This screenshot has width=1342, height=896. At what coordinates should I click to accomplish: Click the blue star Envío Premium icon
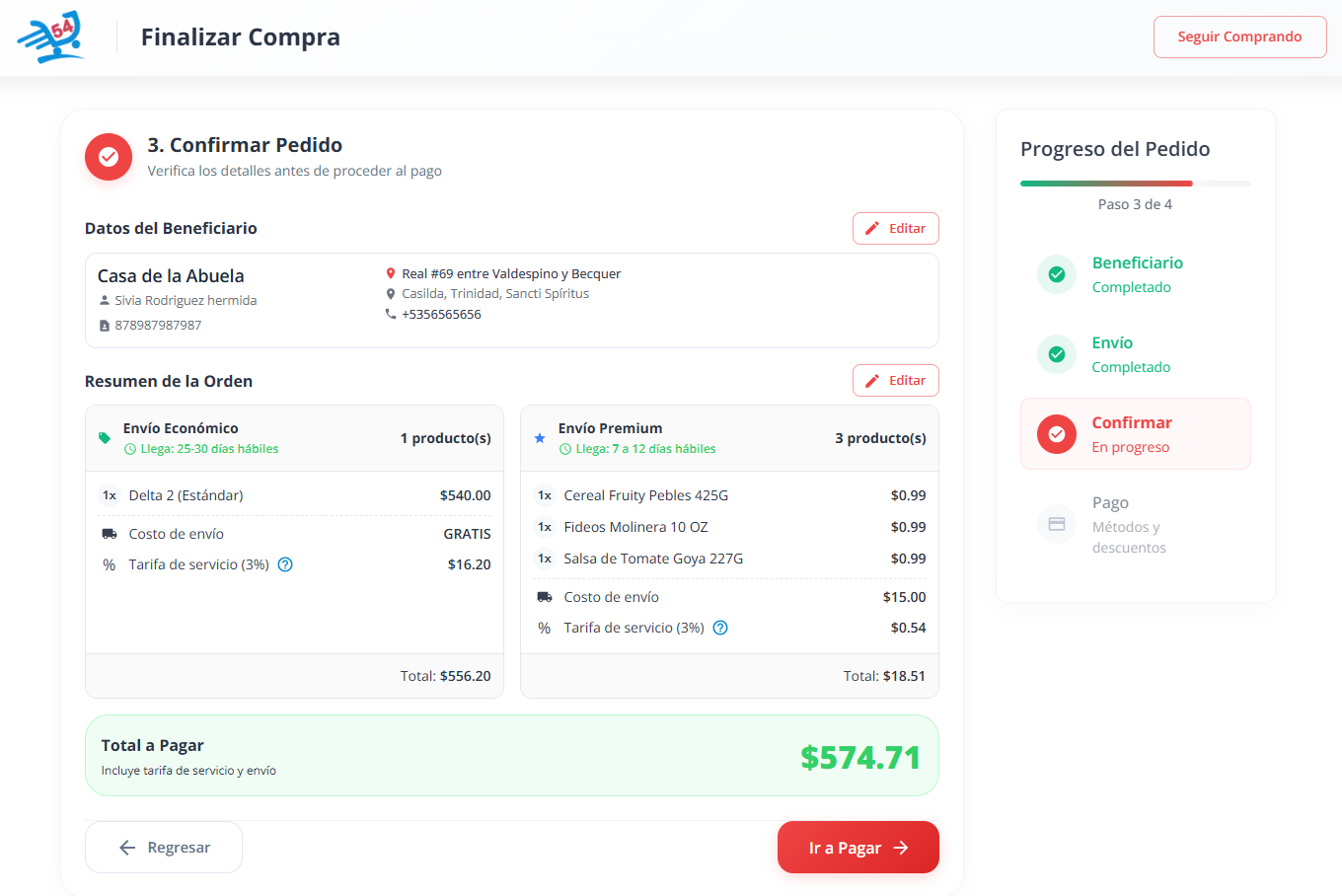coord(540,438)
